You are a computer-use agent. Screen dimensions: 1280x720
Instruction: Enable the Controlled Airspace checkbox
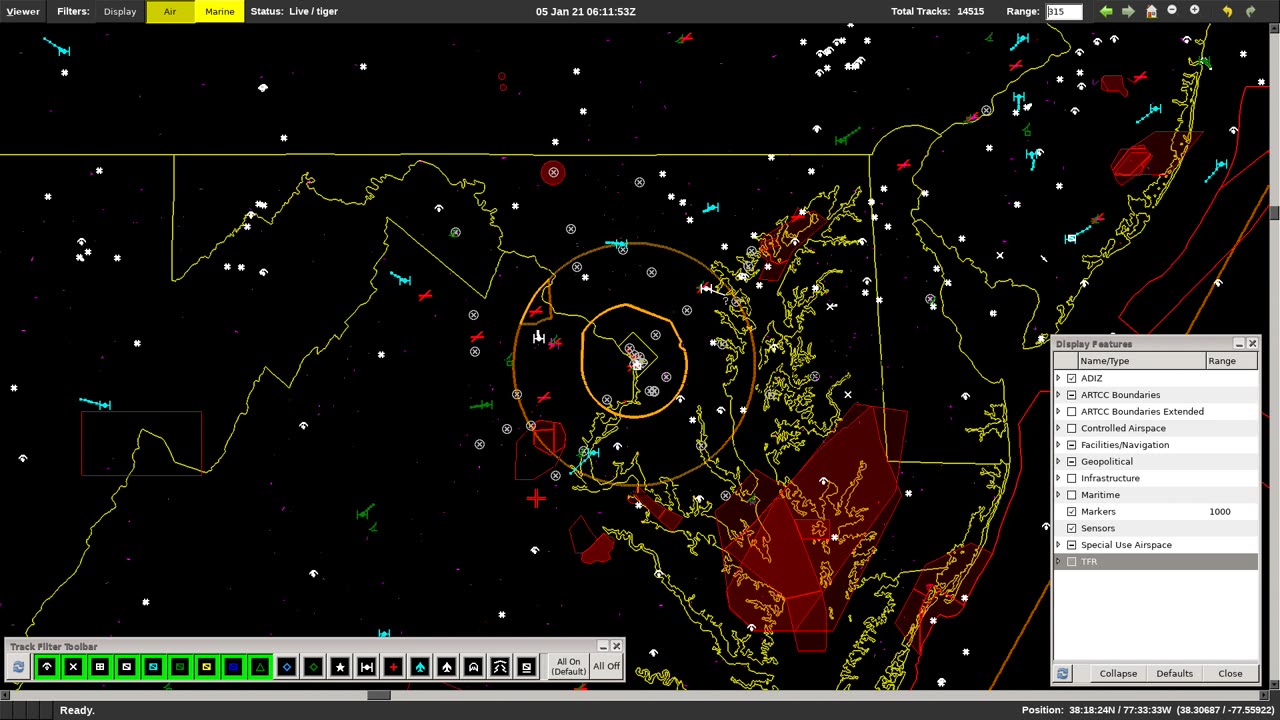[x=1072, y=428]
